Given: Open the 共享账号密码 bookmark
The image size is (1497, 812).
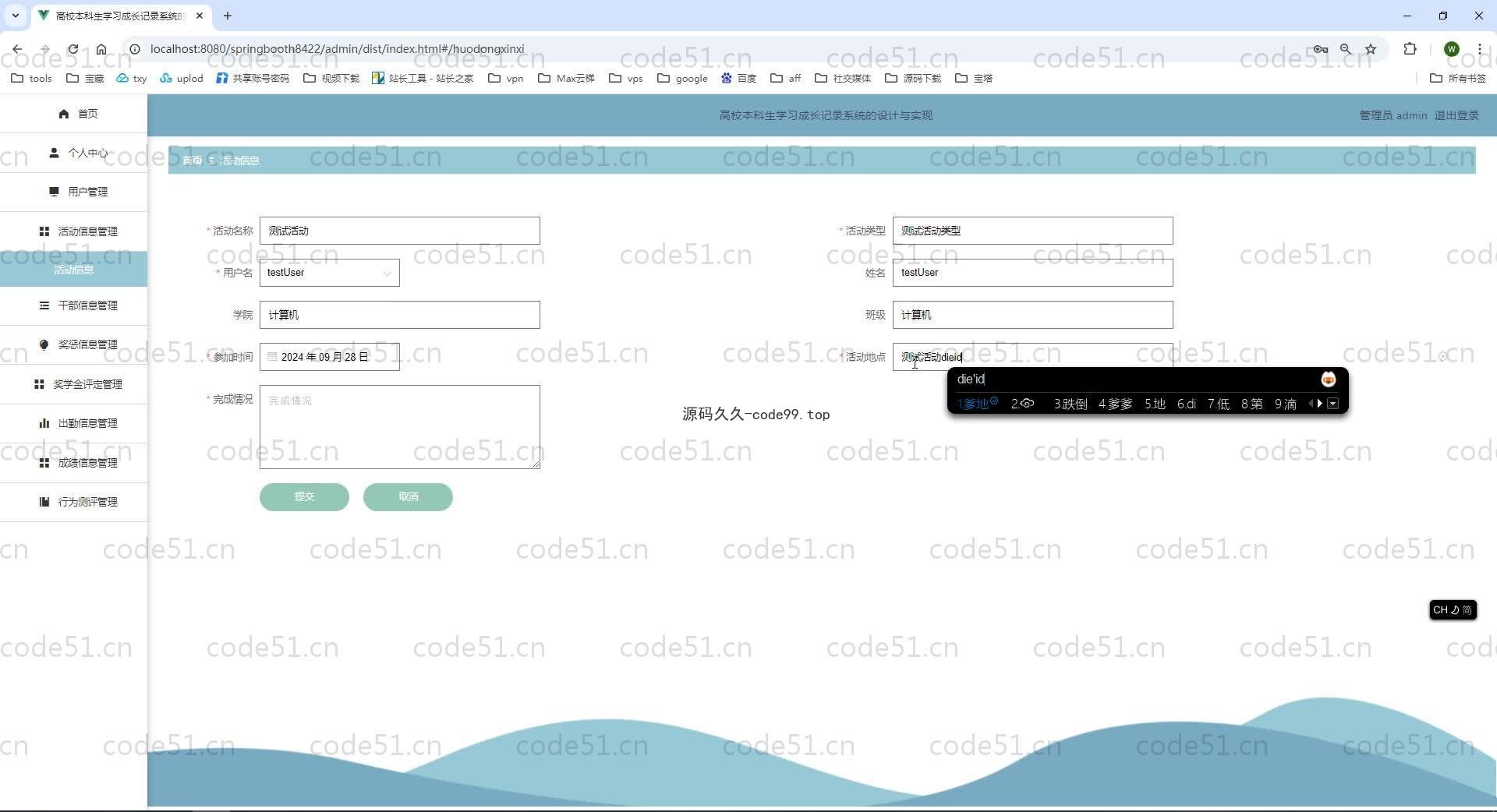Looking at the screenshot, I should tap(253, 78).
